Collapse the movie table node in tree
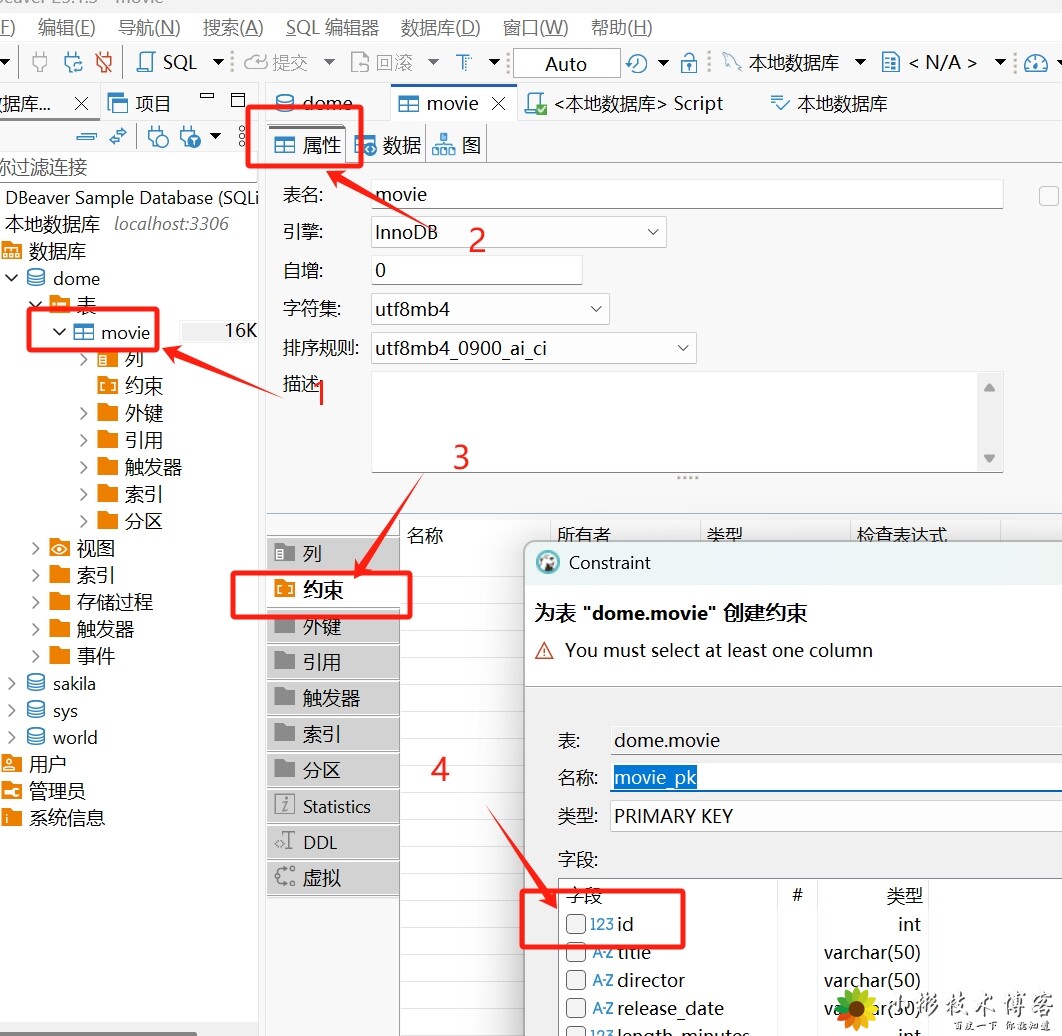This screenshot has width=1062, height=1036. pos(60,332)
